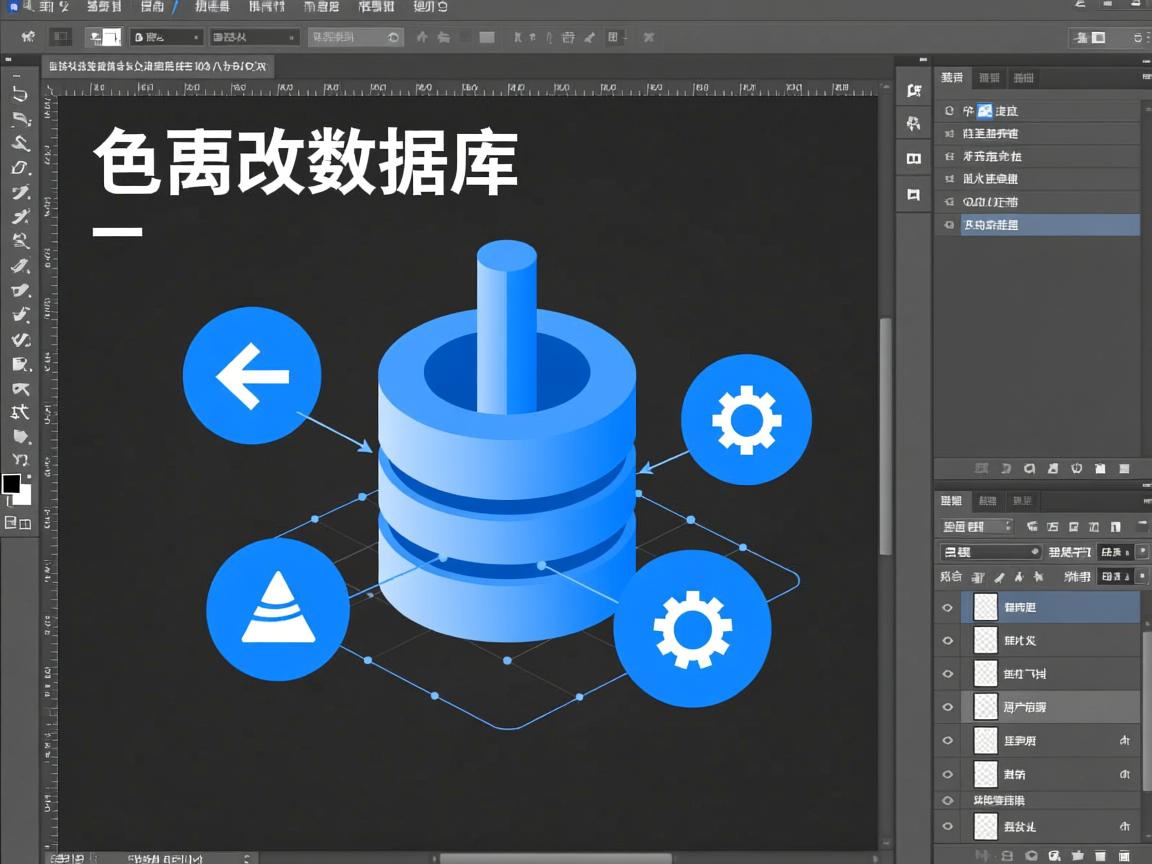Image resolution: width=1152 pixels, height=864 pixels.
Task: Select the Lasso tool in the left toolbar
Action: coord(18,119)
